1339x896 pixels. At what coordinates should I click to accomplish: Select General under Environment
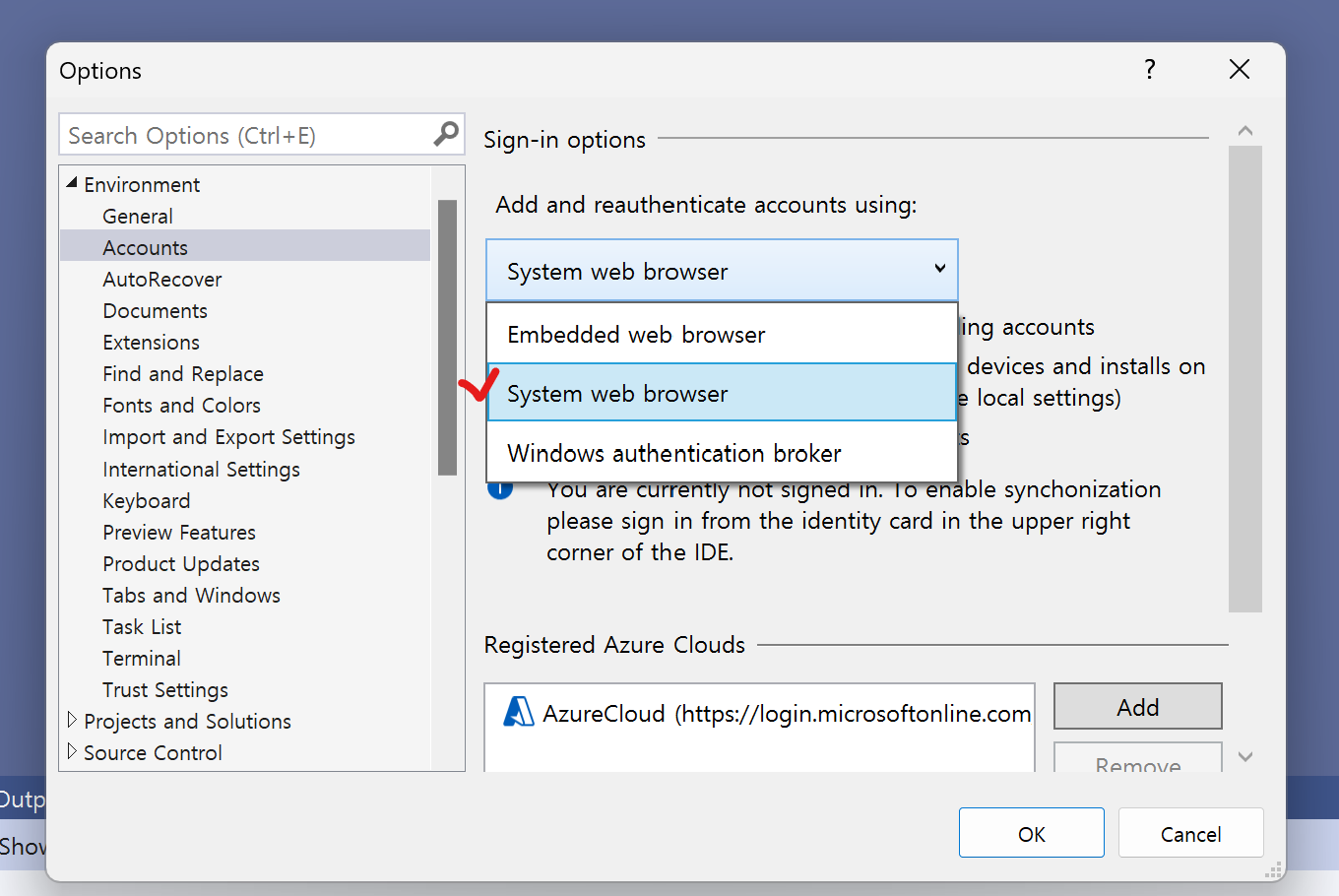[138, 216]
